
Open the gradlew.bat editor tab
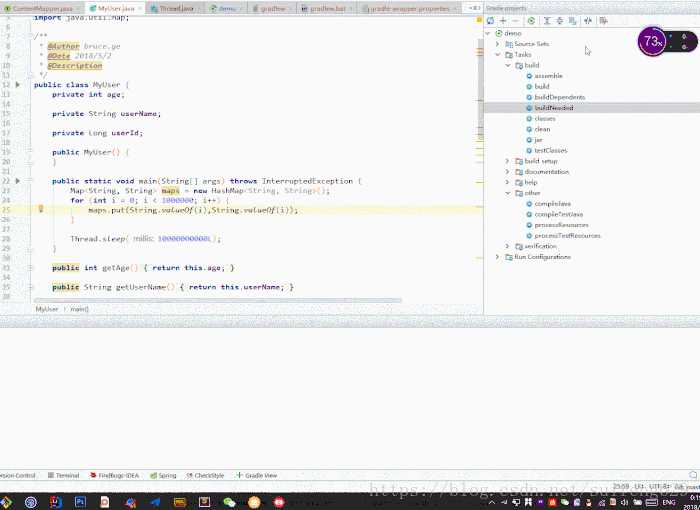(328, 8)
